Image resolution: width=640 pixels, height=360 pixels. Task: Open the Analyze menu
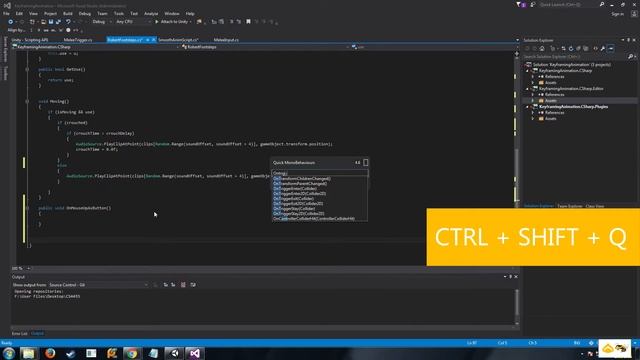click(x=151, y=13)
